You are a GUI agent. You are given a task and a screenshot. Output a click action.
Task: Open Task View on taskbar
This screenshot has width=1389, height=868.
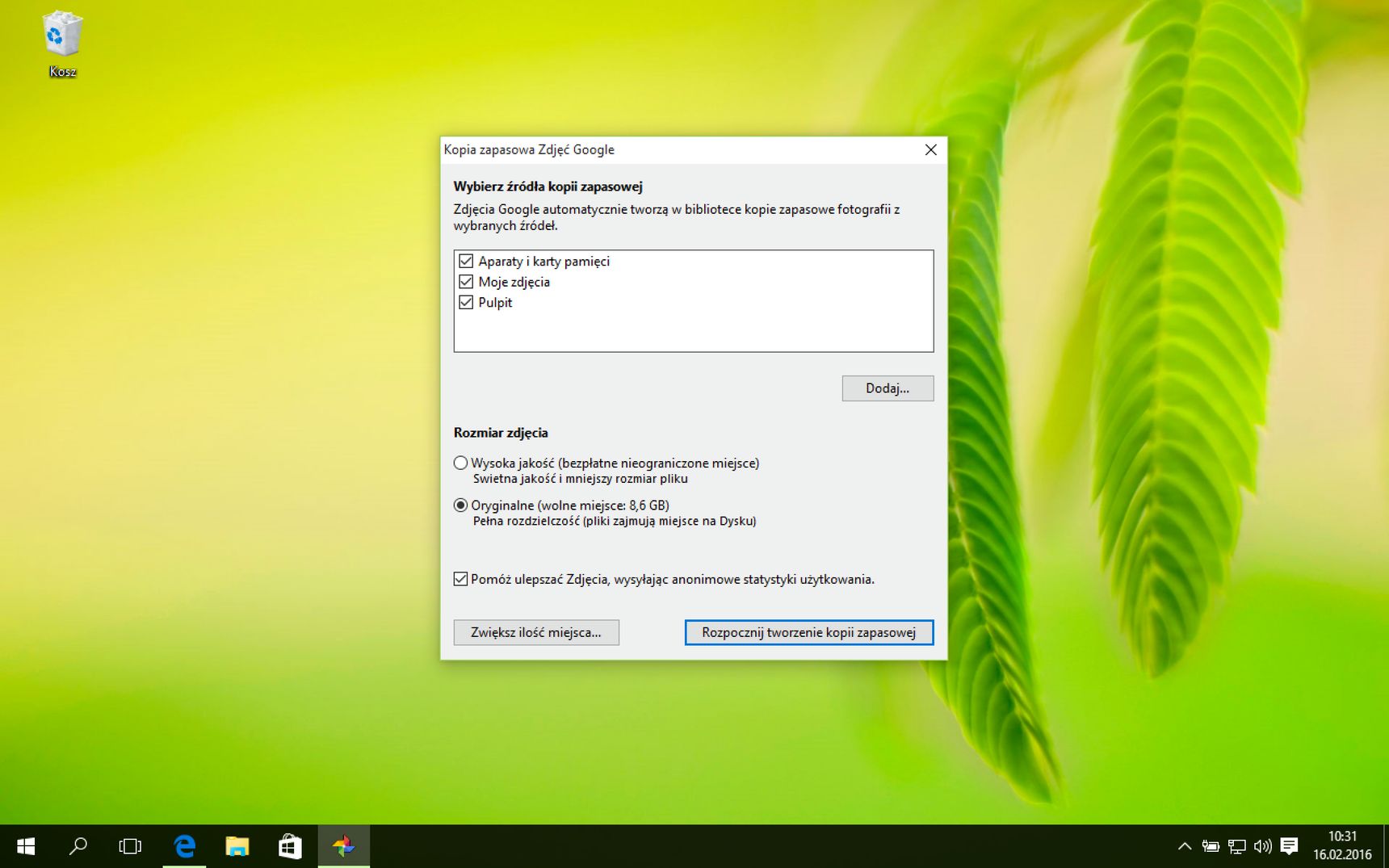[129, 846]
